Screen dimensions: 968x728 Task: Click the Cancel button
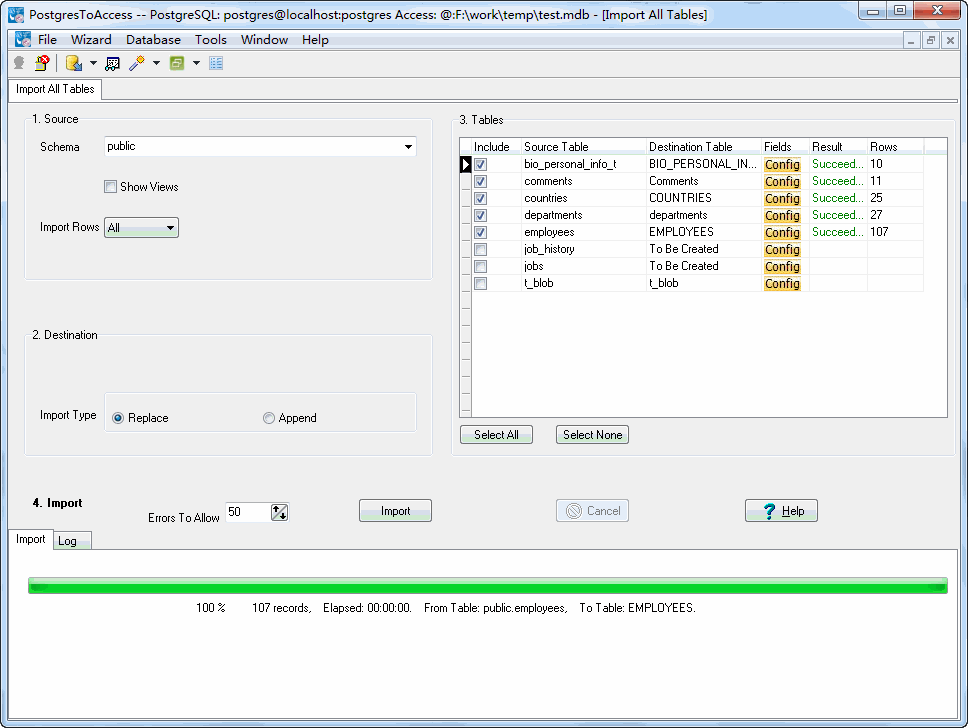click(592, 511)
